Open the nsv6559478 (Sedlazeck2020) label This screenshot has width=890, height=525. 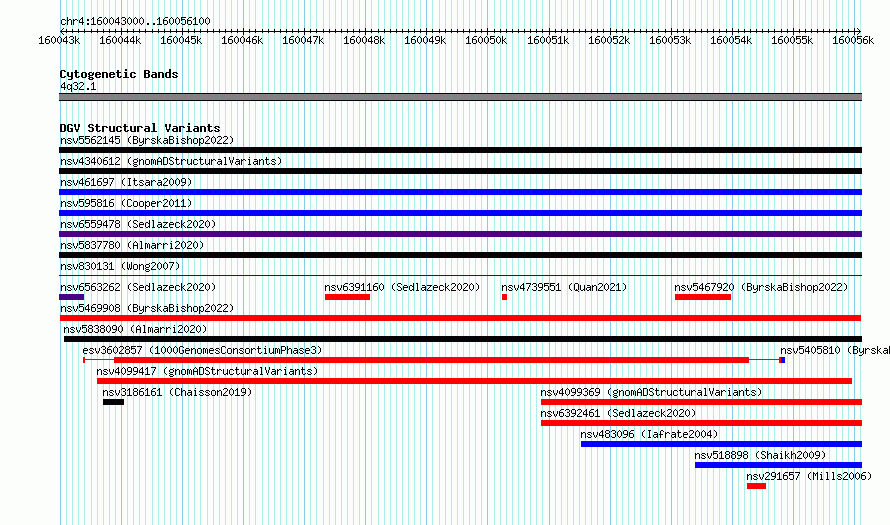[138, 224]
